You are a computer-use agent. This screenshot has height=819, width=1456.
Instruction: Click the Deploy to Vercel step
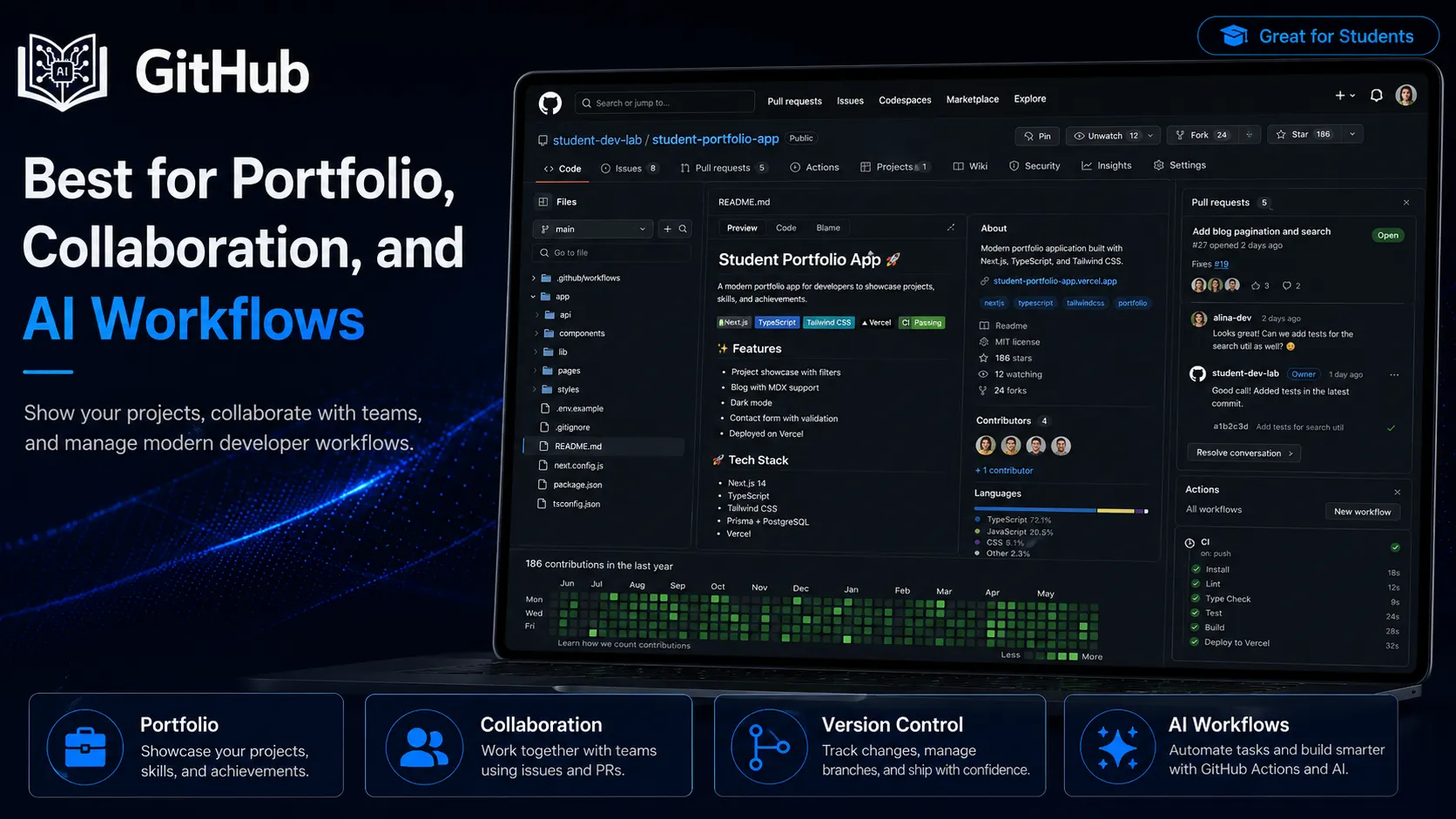click(1237, 643)
